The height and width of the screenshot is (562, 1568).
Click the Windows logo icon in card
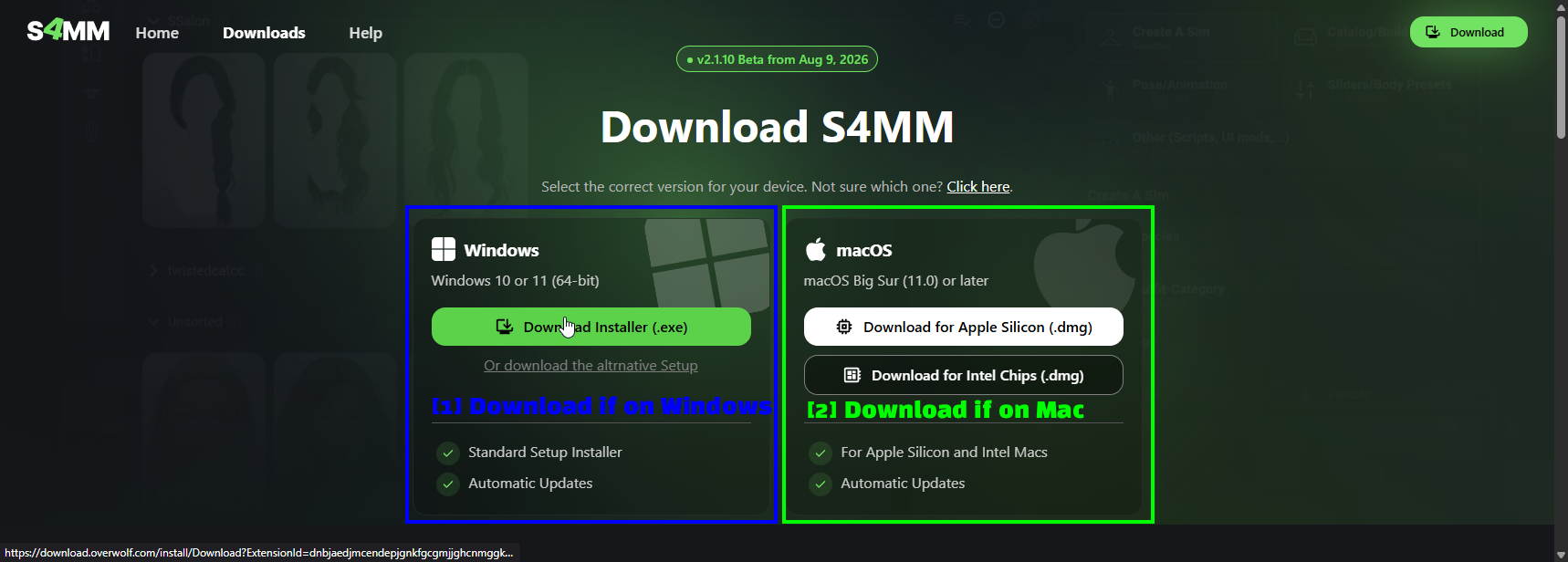tap(444, 250)
